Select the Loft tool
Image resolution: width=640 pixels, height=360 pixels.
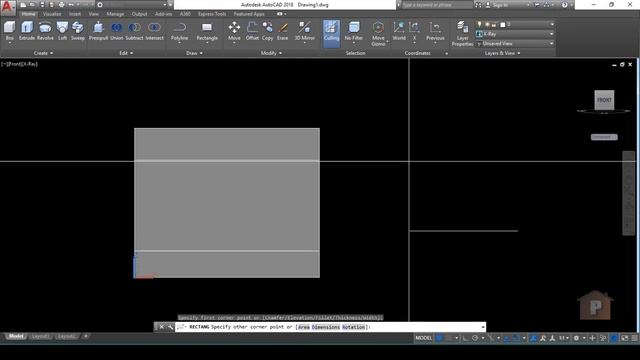[x=62, y=31]
